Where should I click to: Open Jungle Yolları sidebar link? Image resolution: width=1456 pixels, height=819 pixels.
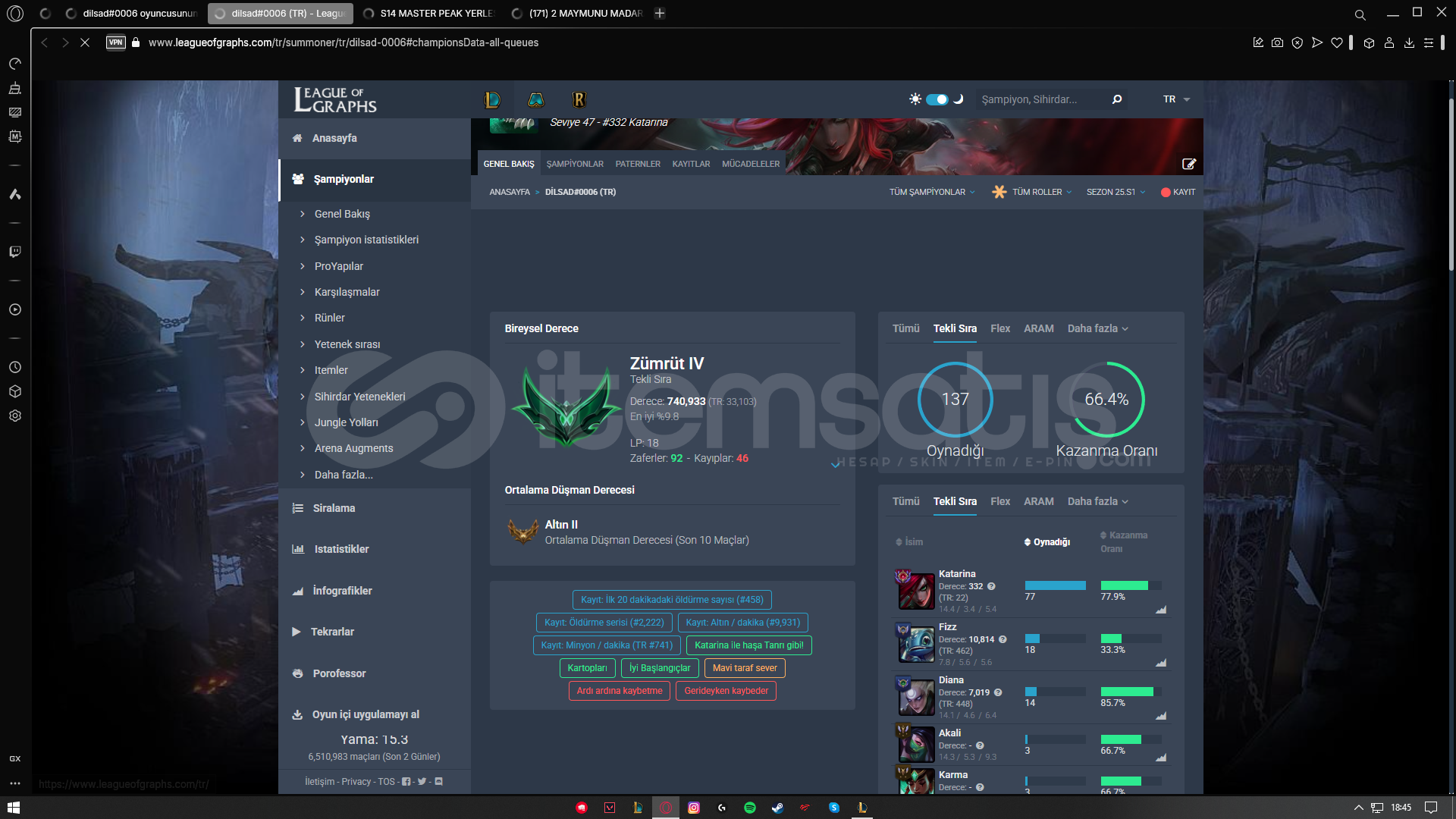point(346,422)
